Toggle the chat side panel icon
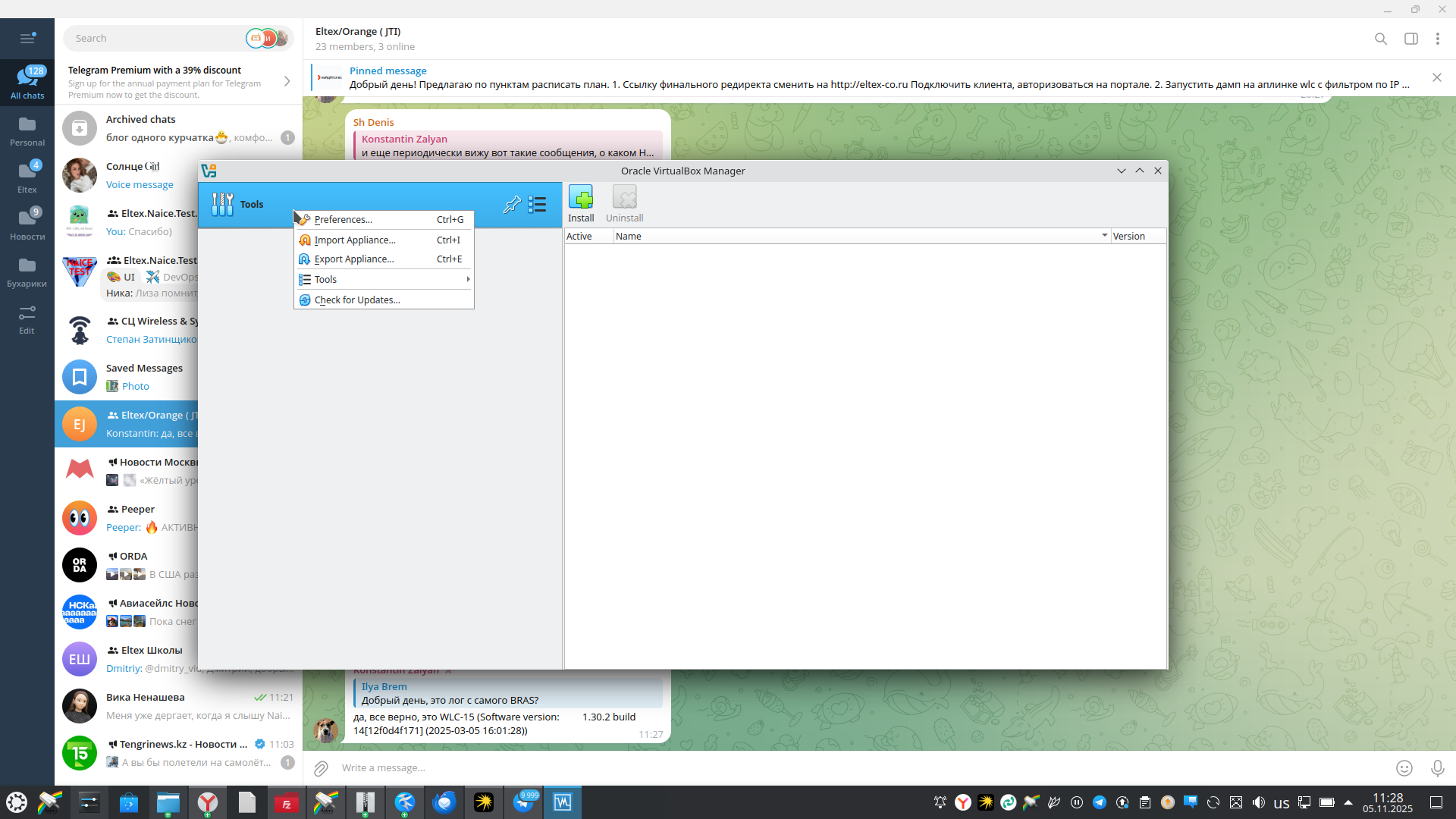The height and width of the screenshot is (819, 1456). tap(1410, 39)
